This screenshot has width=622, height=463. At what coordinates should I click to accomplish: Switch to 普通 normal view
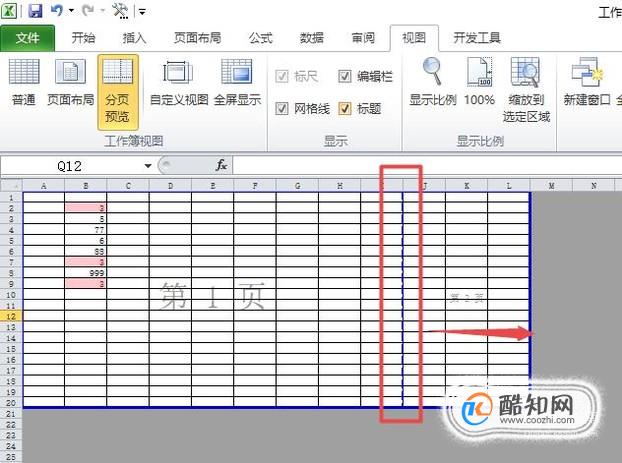tap(24, 83)
